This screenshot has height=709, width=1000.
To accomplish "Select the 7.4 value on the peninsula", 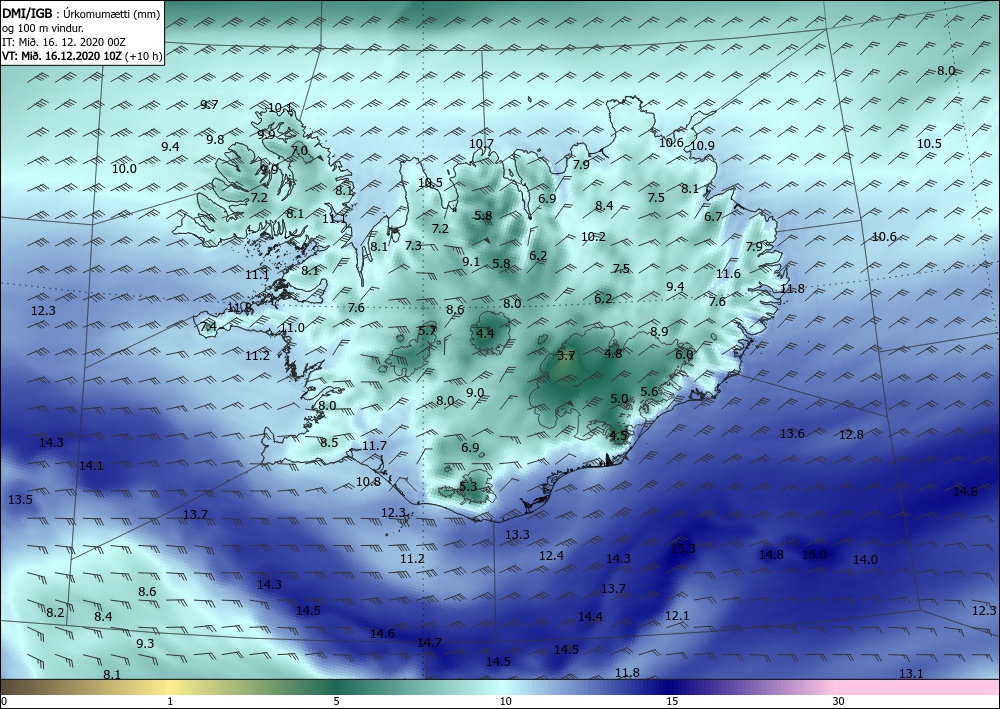I will pyautogui.click(x=209, y=326).
